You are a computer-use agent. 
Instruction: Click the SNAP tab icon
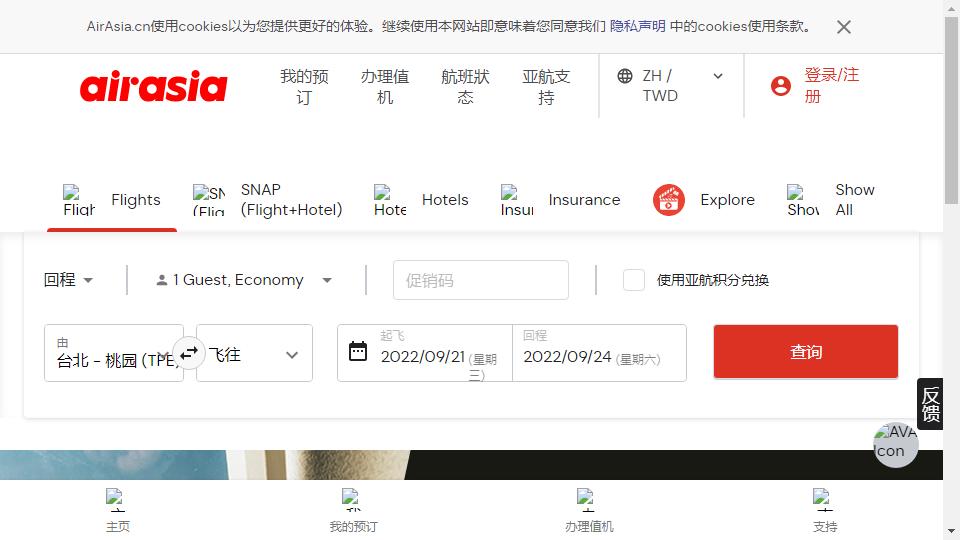[209, 200]
